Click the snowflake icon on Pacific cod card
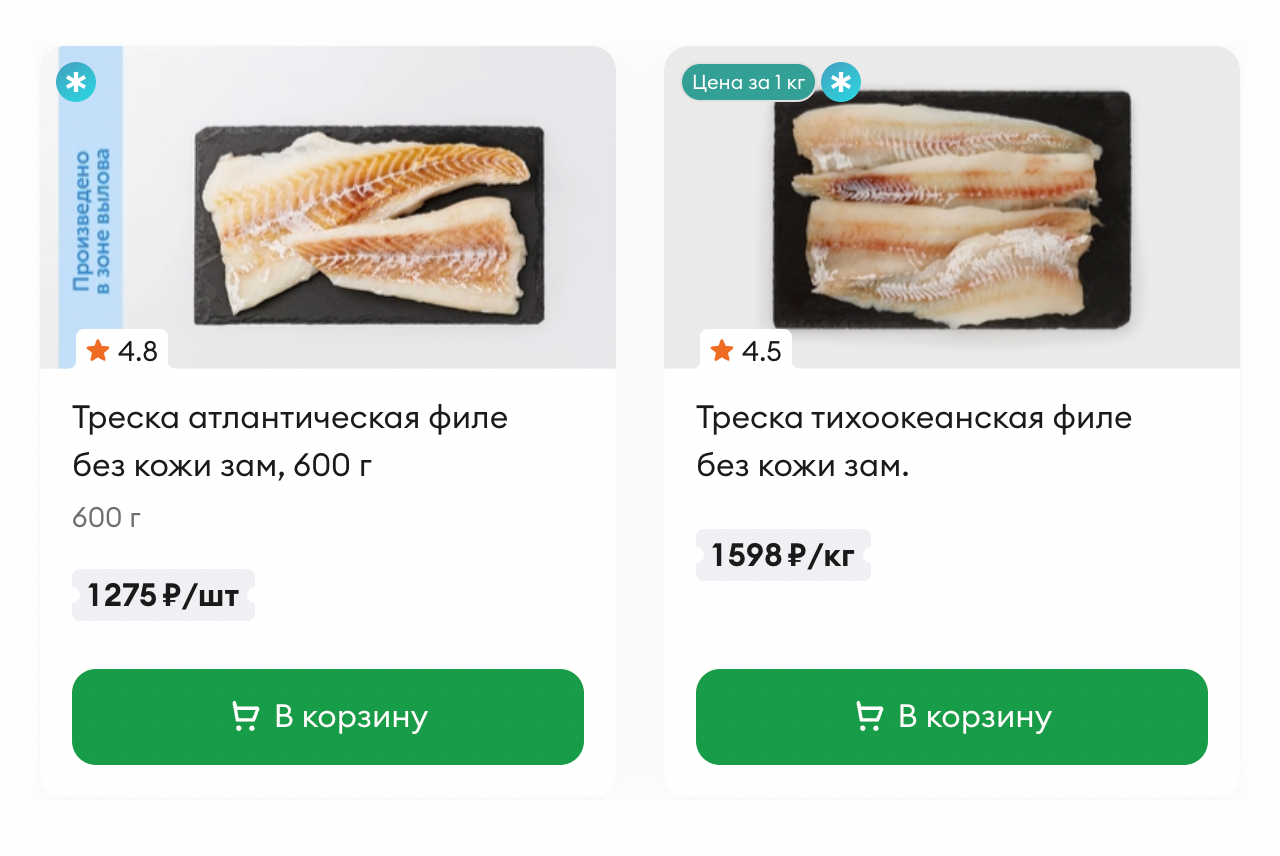Viewport: 1280px width, 856px height. point(841,82)
